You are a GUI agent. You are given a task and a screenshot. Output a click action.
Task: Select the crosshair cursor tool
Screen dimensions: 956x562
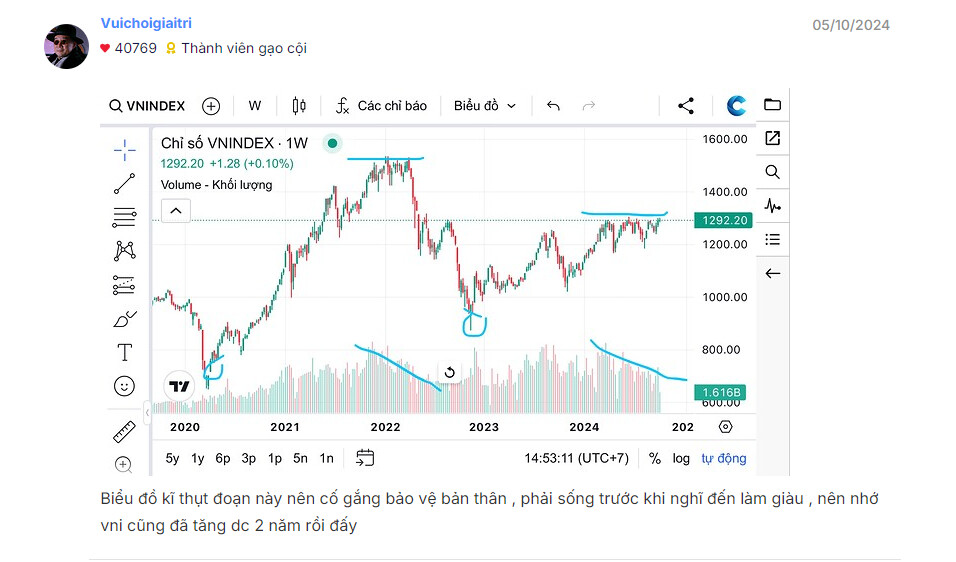124,150
